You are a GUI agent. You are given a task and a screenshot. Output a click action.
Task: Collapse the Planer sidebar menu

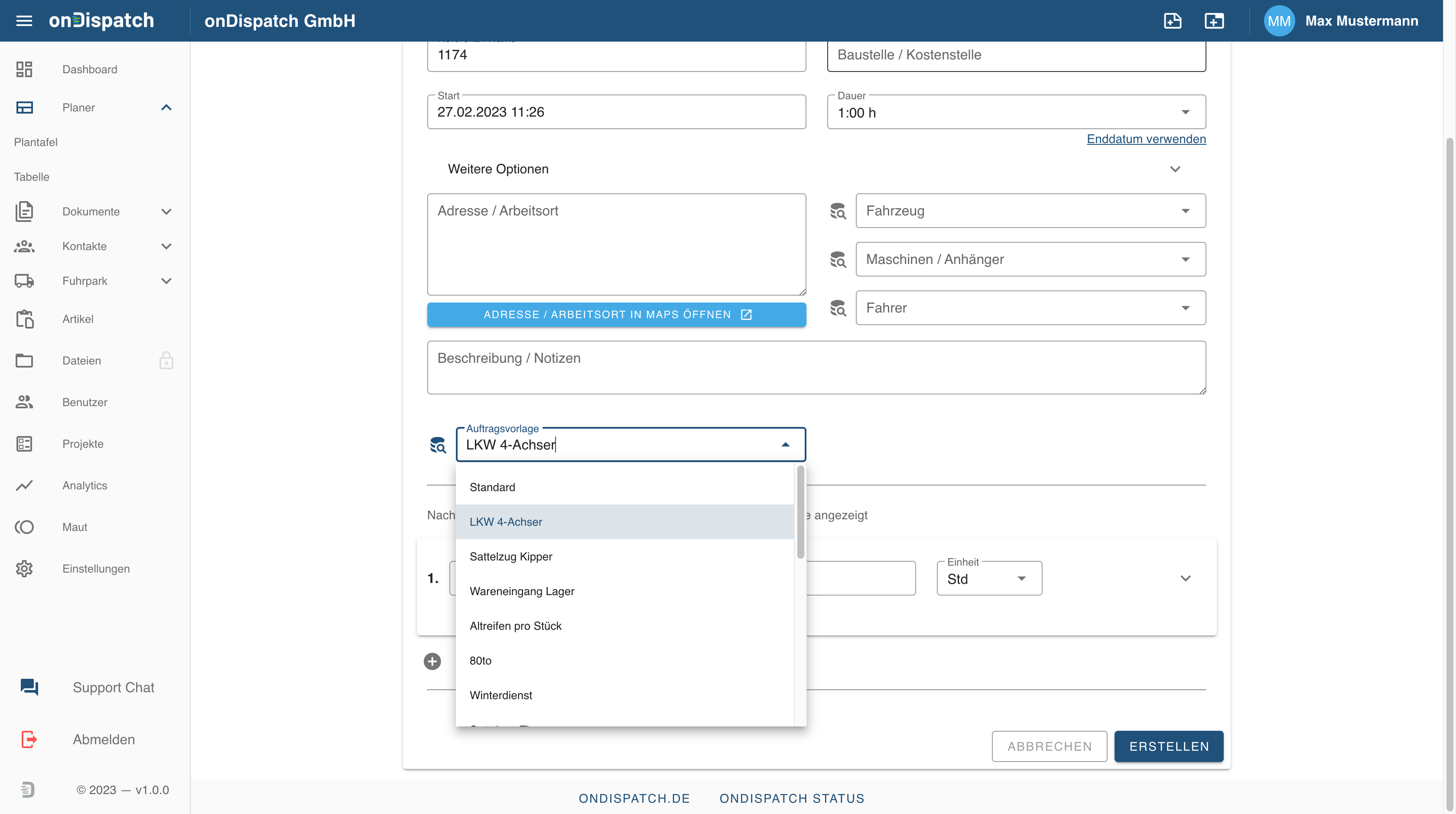click(166, 107)
